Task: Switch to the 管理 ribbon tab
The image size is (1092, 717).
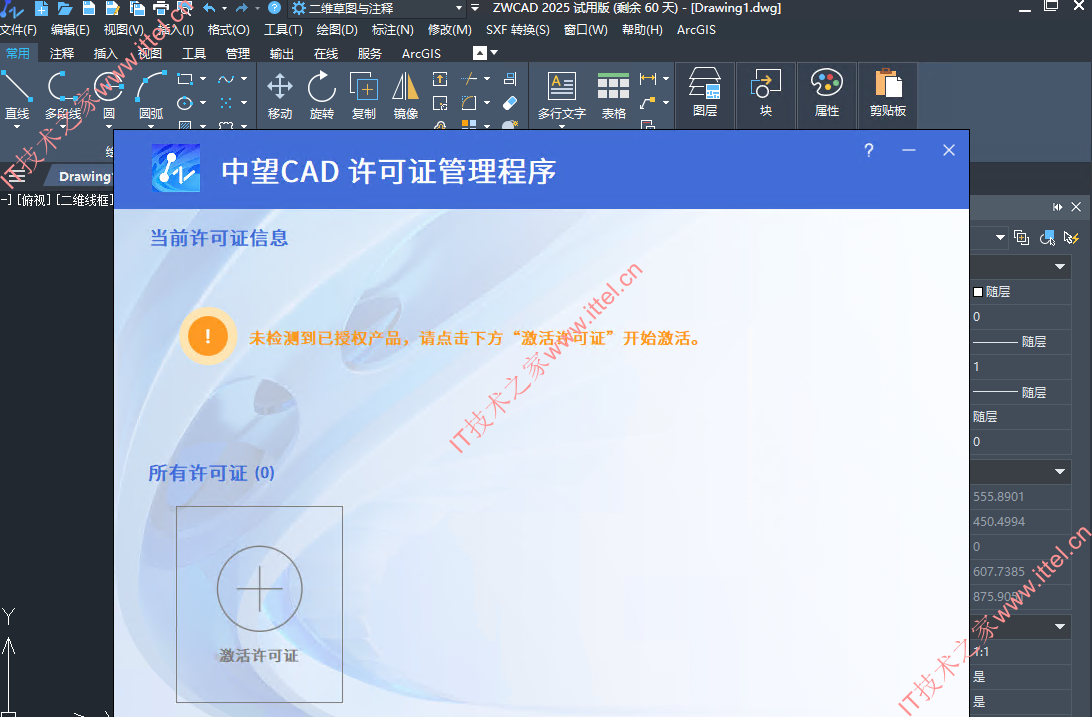Action: click(237, 54)
